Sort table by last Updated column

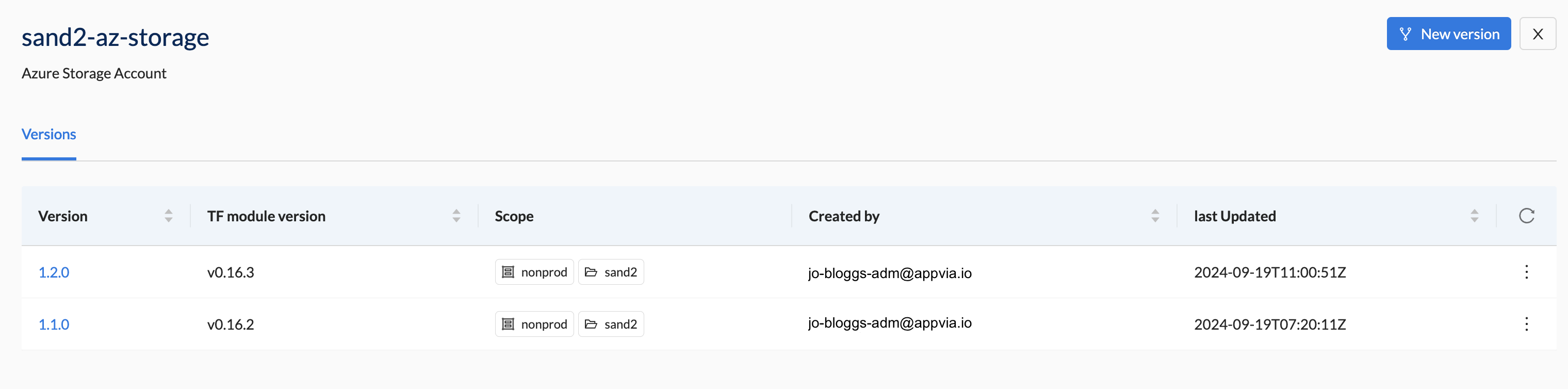click(1474, 216)
